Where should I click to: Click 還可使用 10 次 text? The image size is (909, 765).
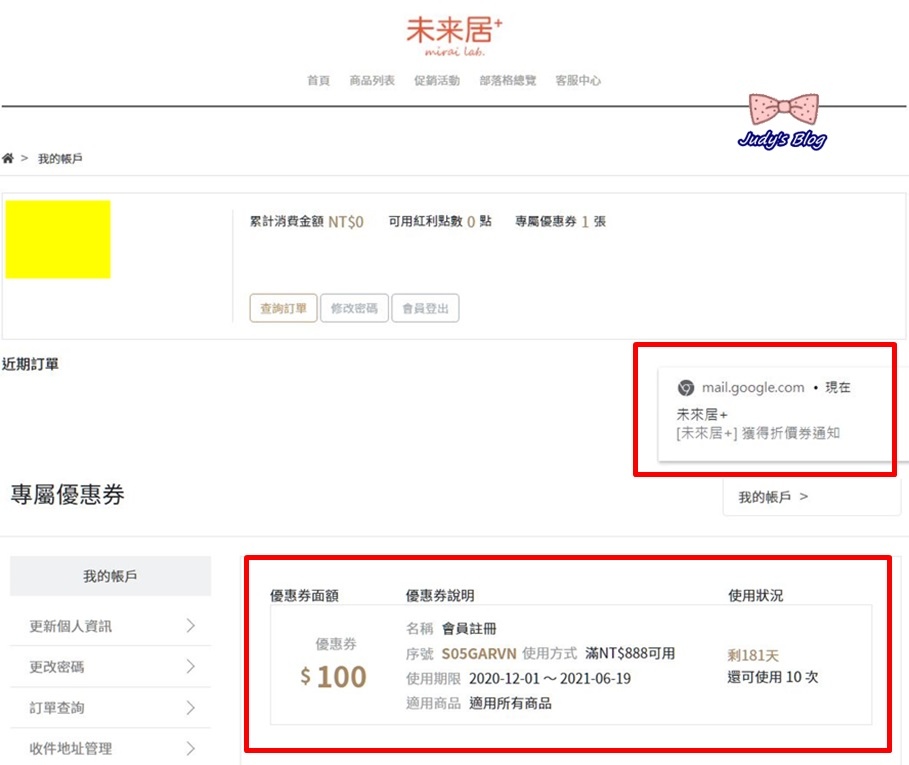click(773, 677)
